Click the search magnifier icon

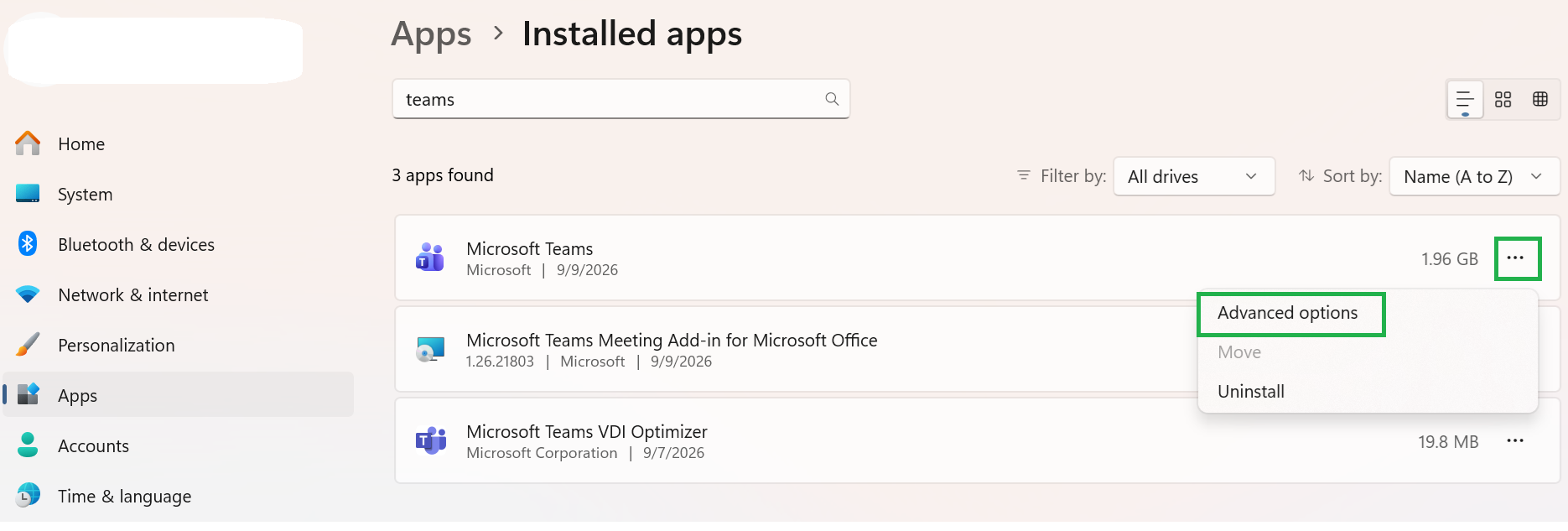[832, 99]
